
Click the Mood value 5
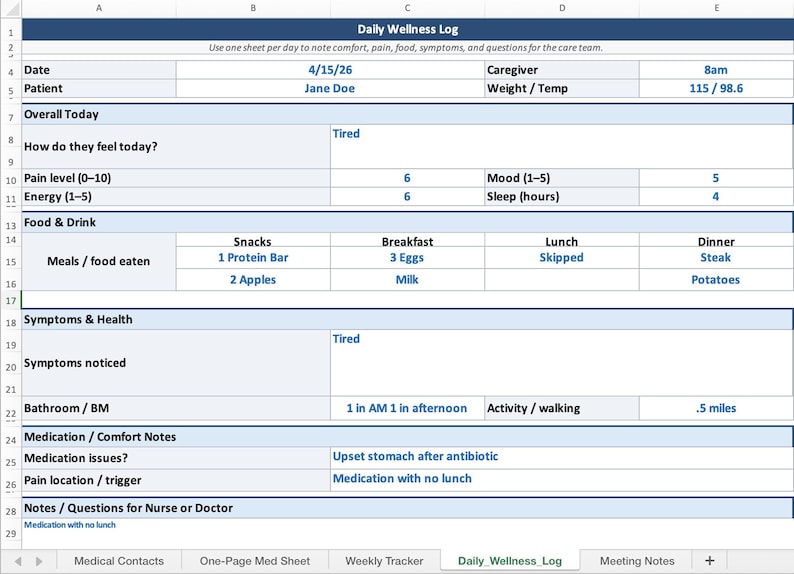[716, 178]
